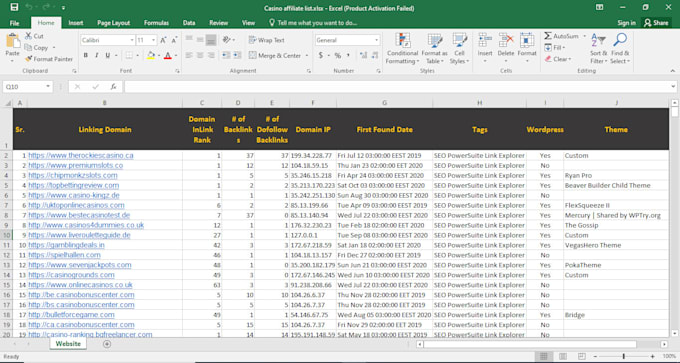Toggle Wrap Text

point(266,40)
